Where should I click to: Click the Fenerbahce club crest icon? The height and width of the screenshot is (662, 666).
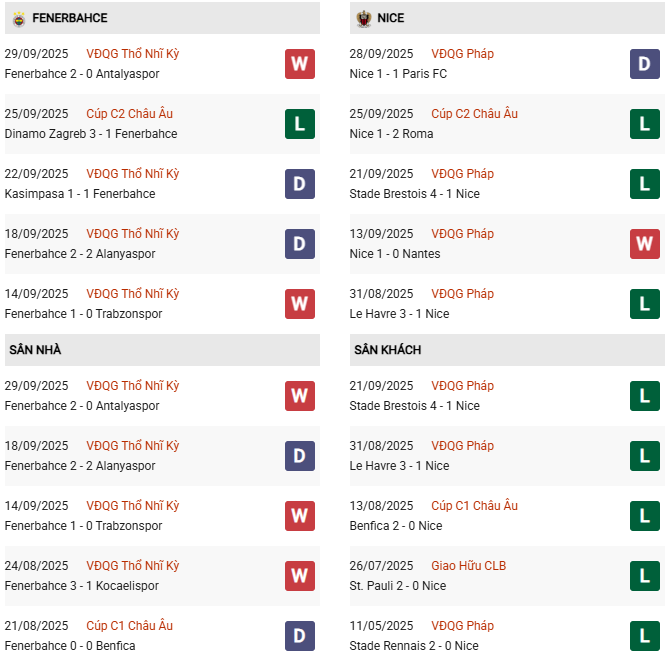click(x=17, y=18)
